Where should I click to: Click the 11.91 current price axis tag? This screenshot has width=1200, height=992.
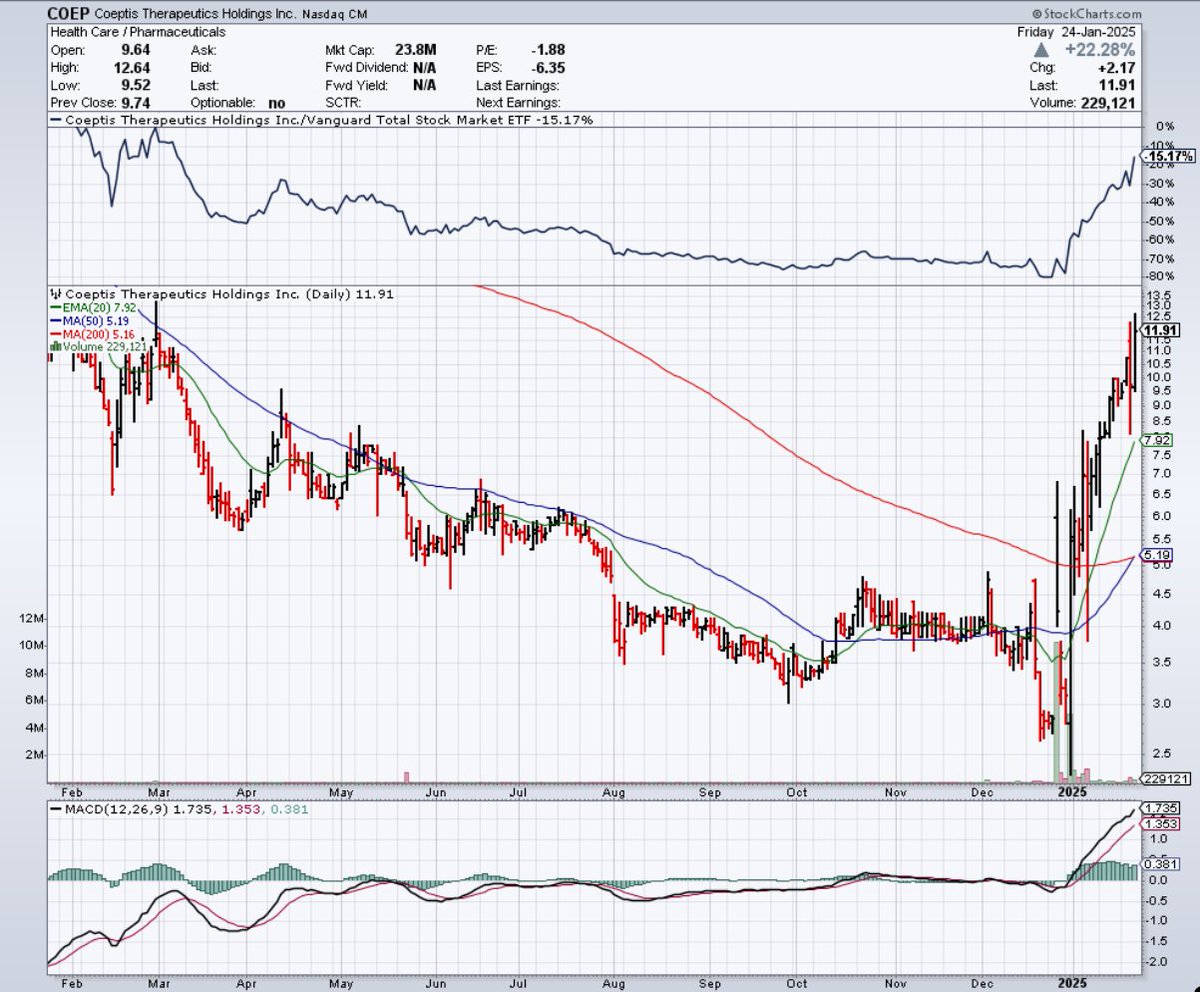tap(1161, 331)
